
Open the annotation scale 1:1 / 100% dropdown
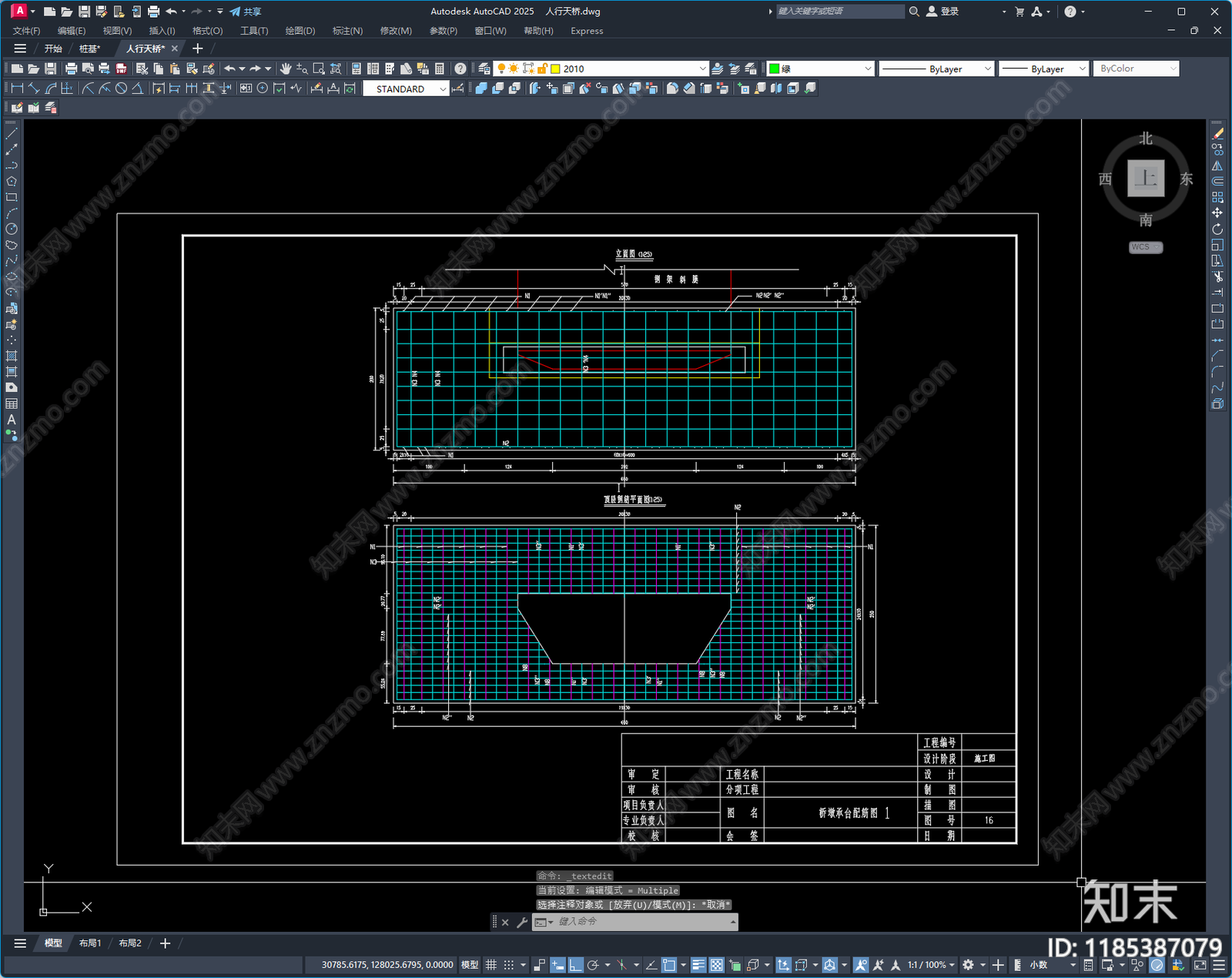click(x=931, y=965)
